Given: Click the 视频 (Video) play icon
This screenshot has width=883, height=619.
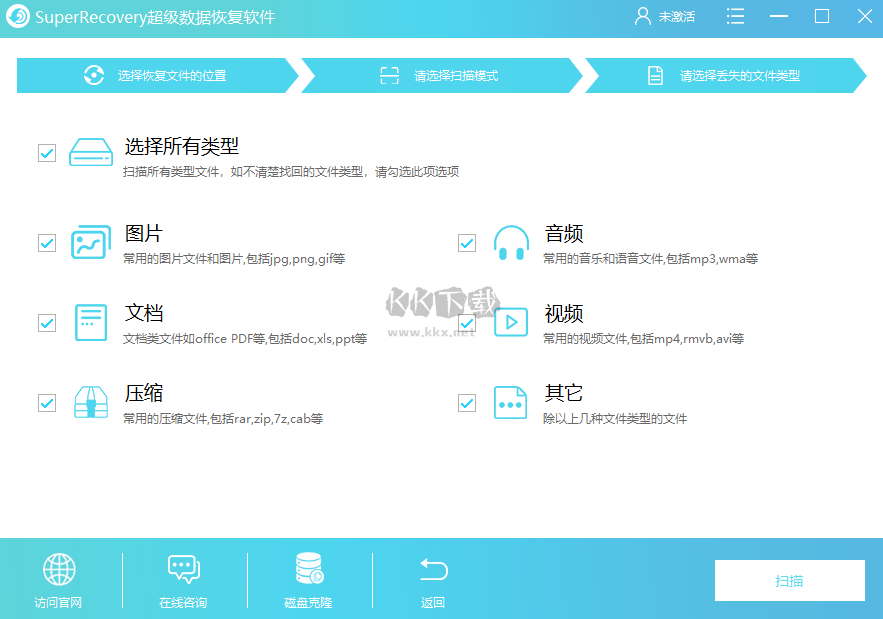Looking at the screenshot, I should (510, 322).
